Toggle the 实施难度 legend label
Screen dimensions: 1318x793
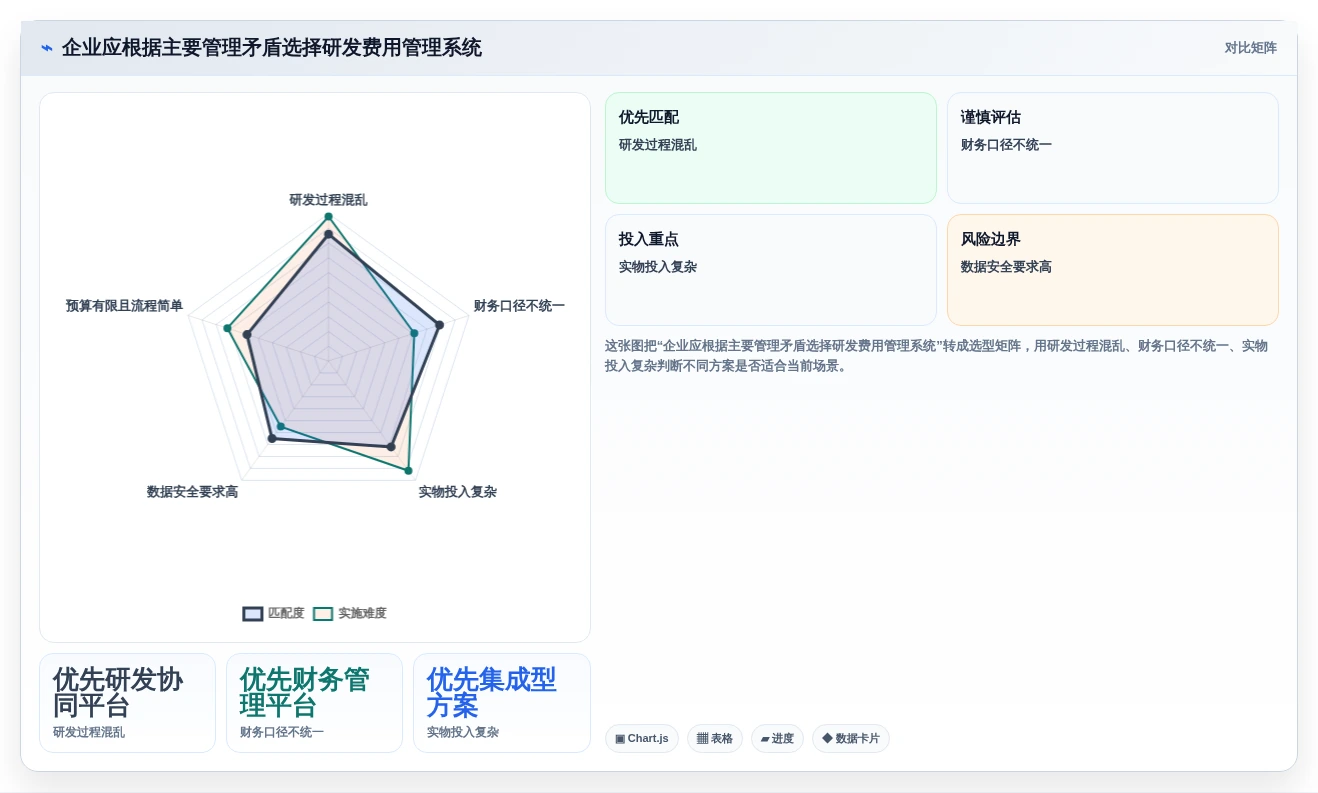[362, 614]
